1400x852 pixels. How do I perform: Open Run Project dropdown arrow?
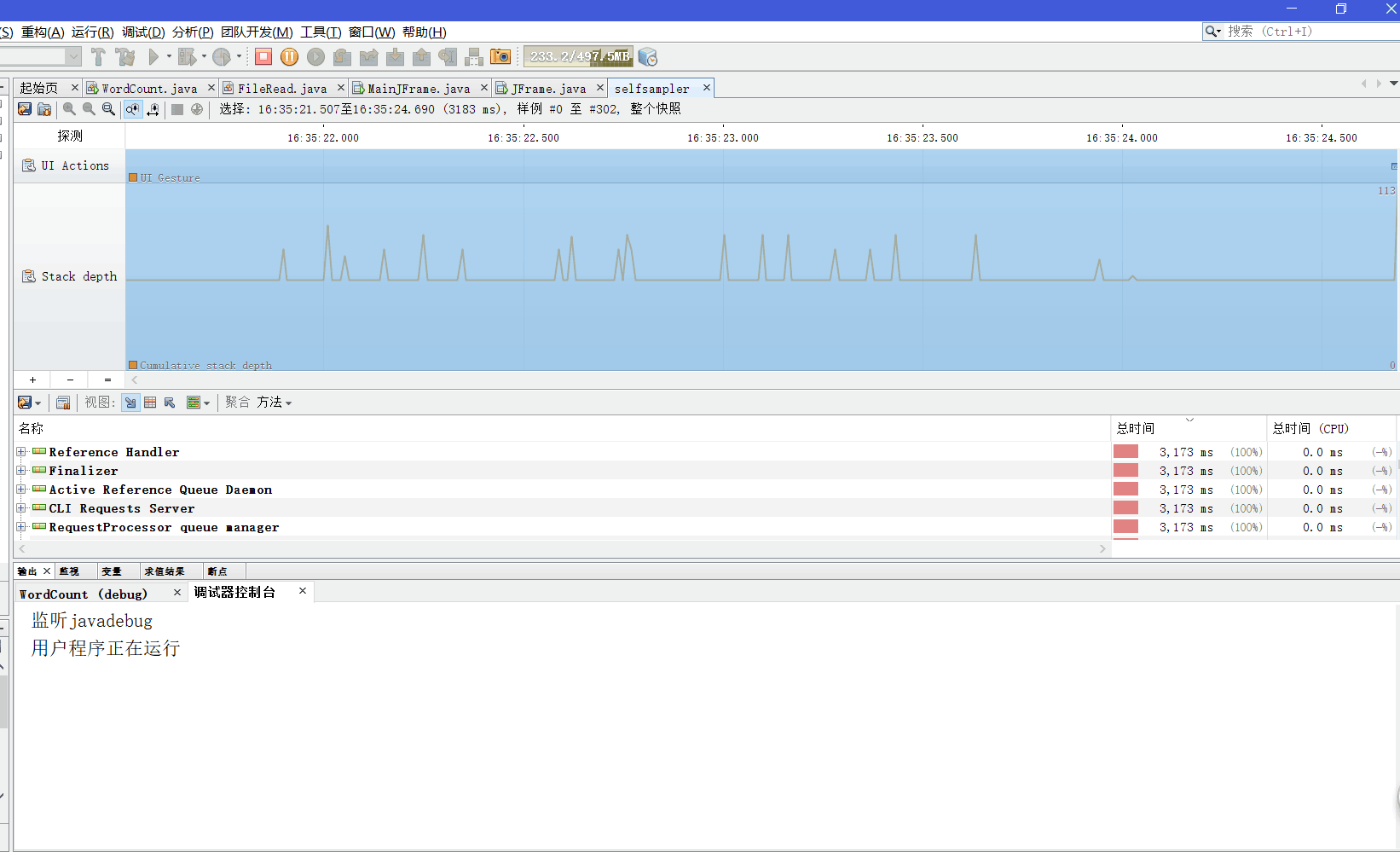click(169, 57)
